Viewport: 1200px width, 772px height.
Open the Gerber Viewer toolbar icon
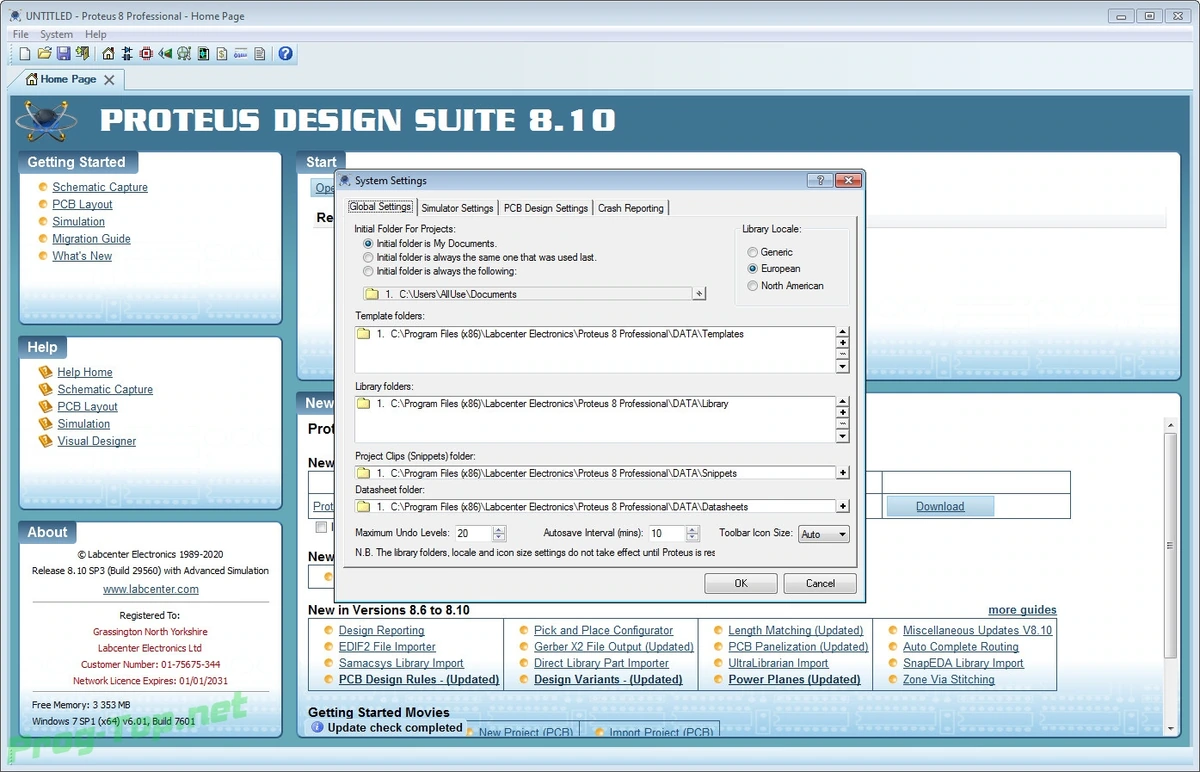coord(184,53)
